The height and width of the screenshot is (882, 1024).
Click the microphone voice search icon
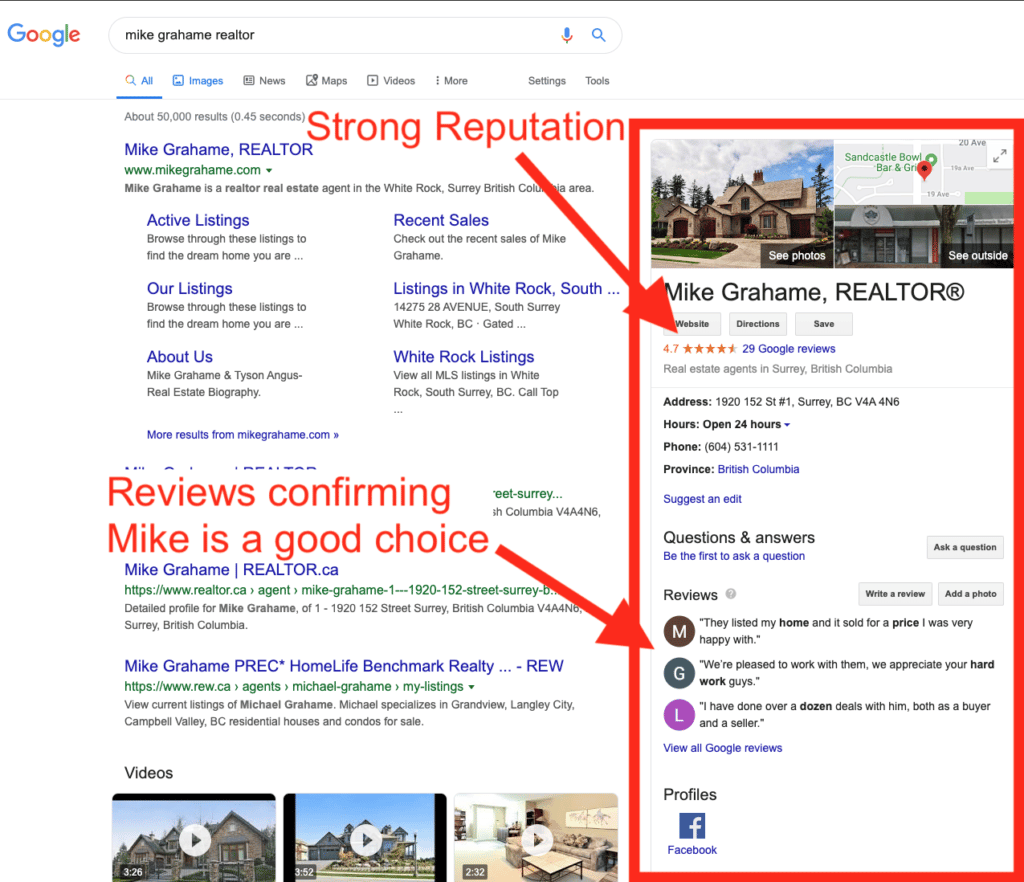click(567, 35)
